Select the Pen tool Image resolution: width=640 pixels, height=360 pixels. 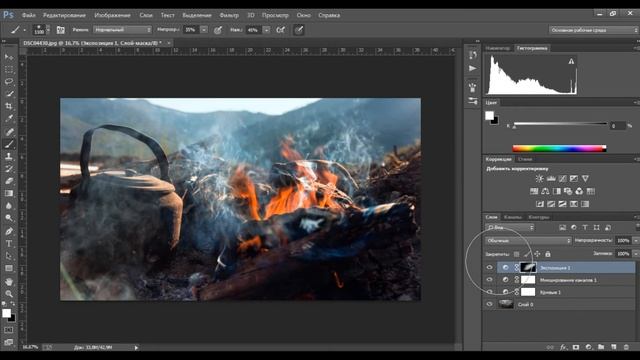pos(9,231)
